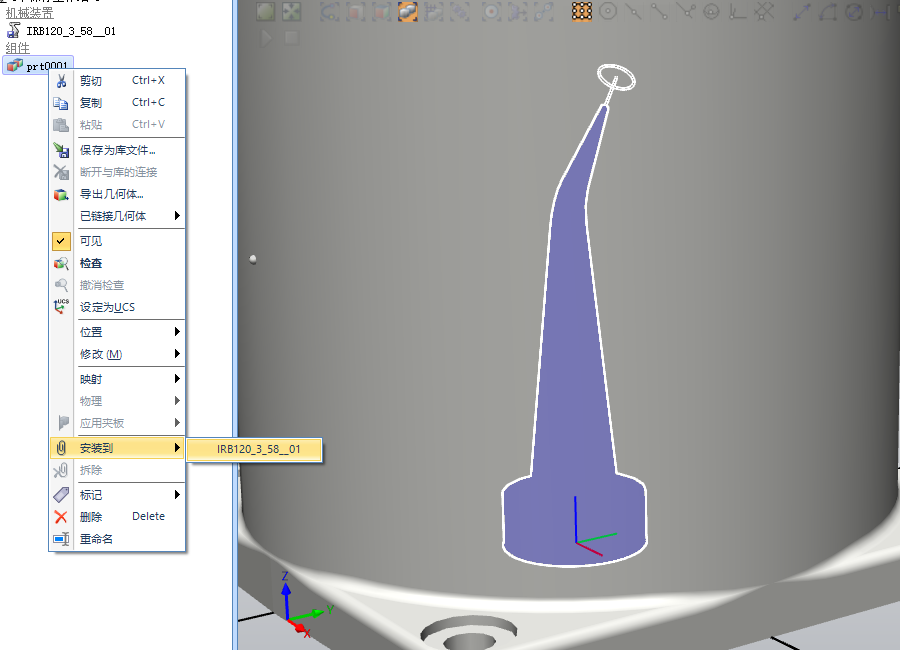Select the Group Selection level icon

tap(434, 11)
